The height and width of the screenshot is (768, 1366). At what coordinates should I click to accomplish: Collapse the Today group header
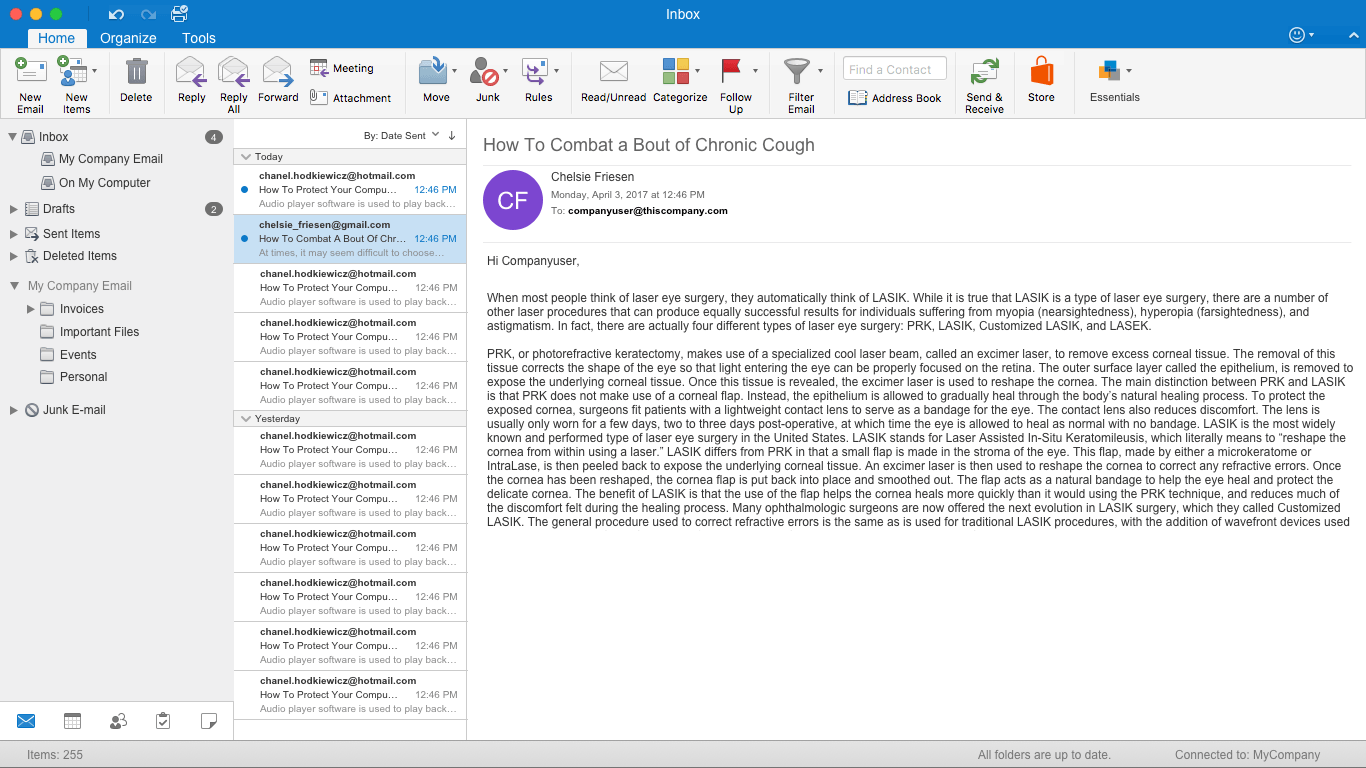click(x=244, y=157)
